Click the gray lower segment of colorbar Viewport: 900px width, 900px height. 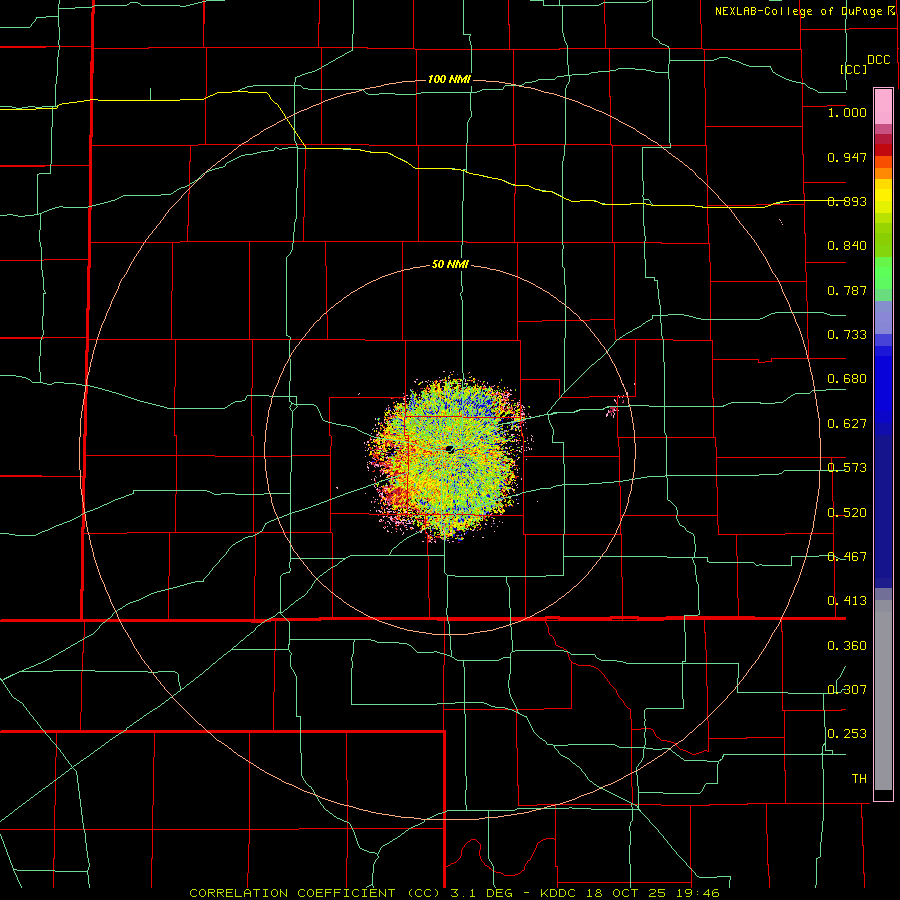[883, 695]
